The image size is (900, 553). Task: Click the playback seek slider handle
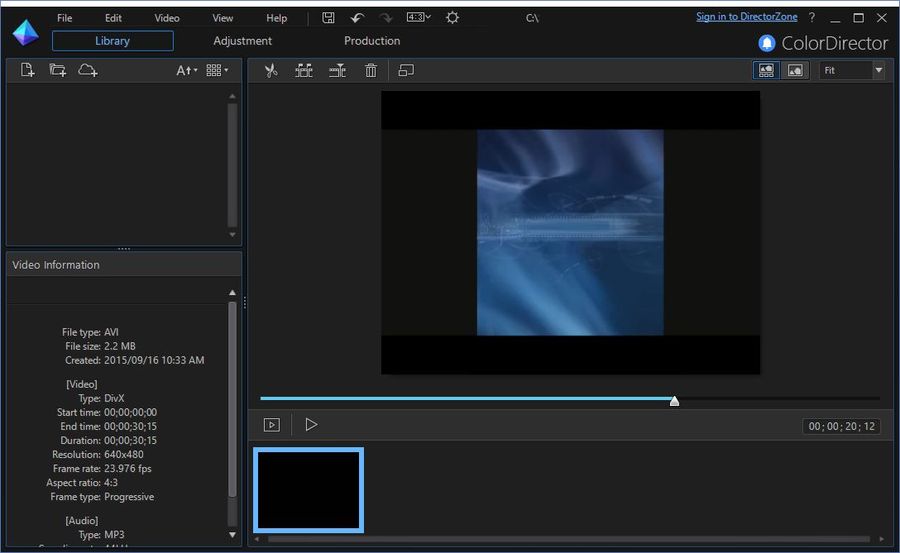(674, 401)
